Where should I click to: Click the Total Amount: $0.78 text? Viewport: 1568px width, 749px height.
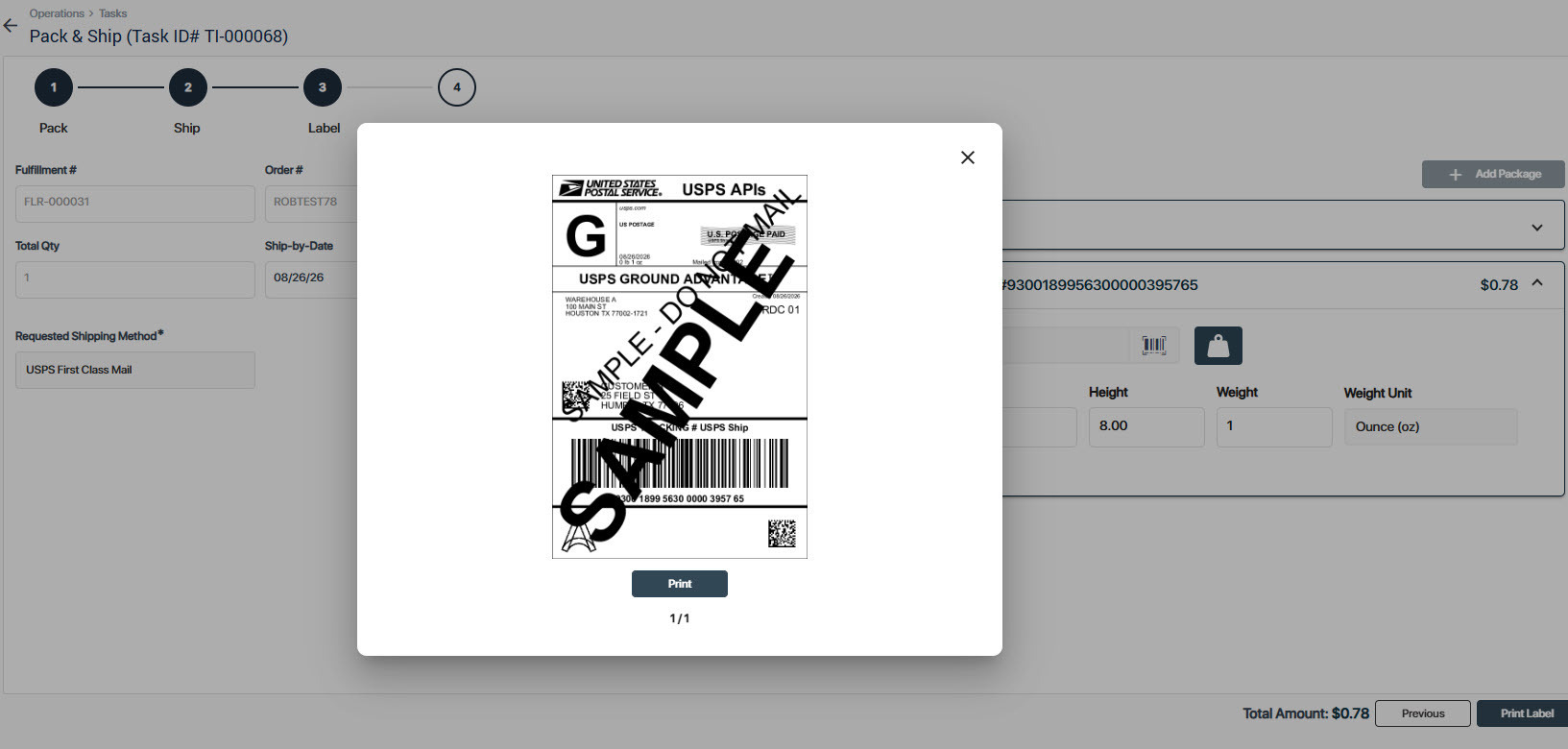1306,713
